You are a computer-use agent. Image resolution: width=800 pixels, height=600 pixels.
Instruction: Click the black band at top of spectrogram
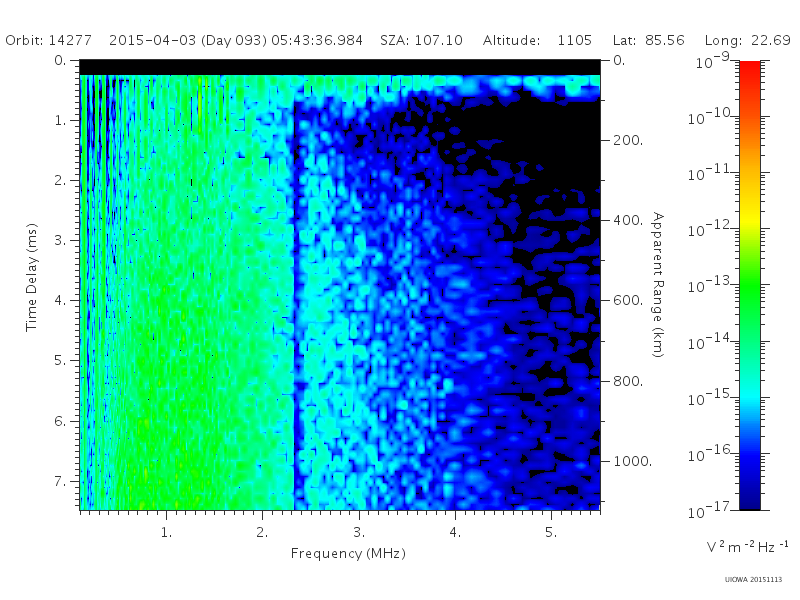click(340, 67)
